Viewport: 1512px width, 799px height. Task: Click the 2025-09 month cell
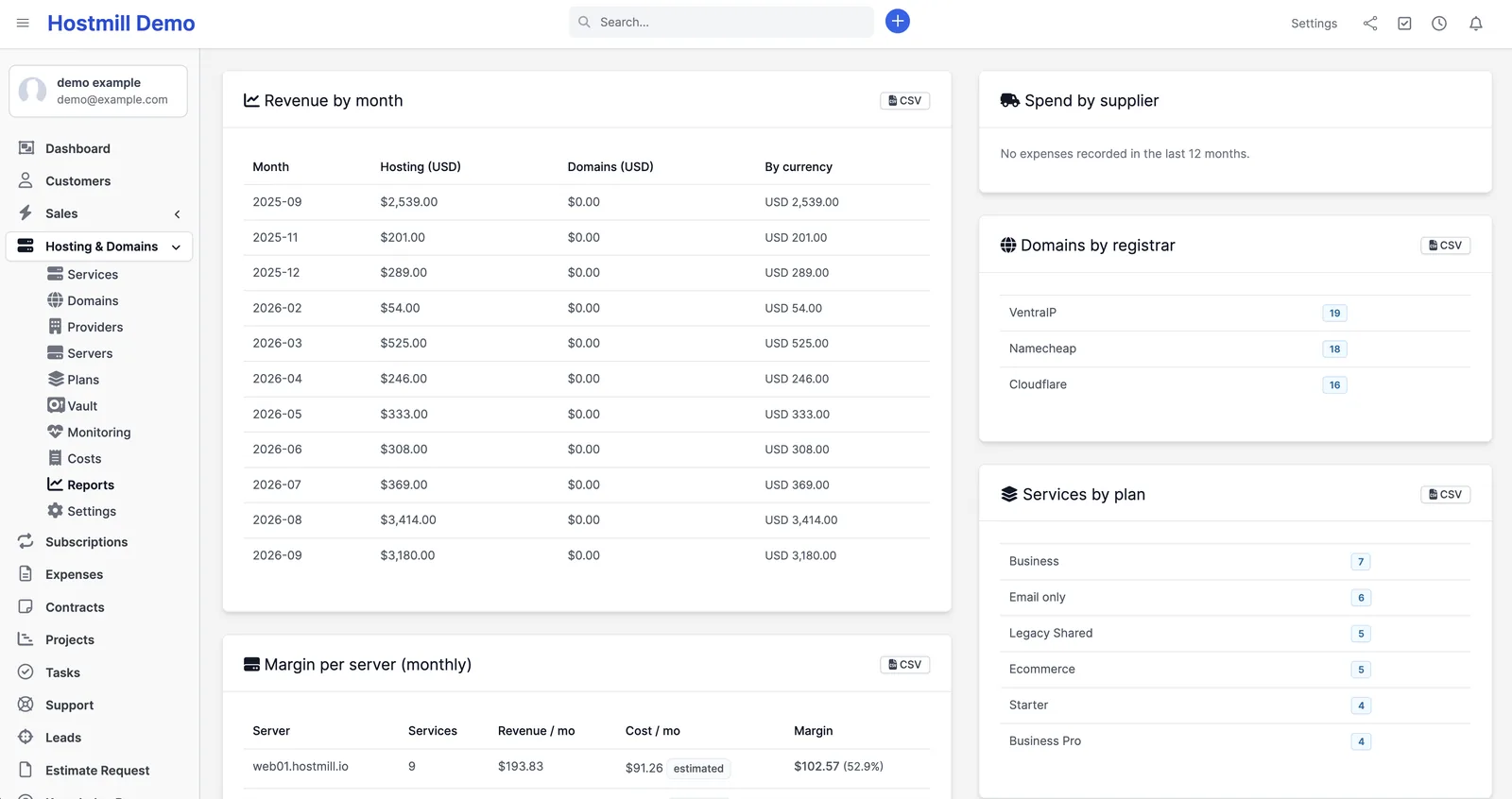coord(277,202)
